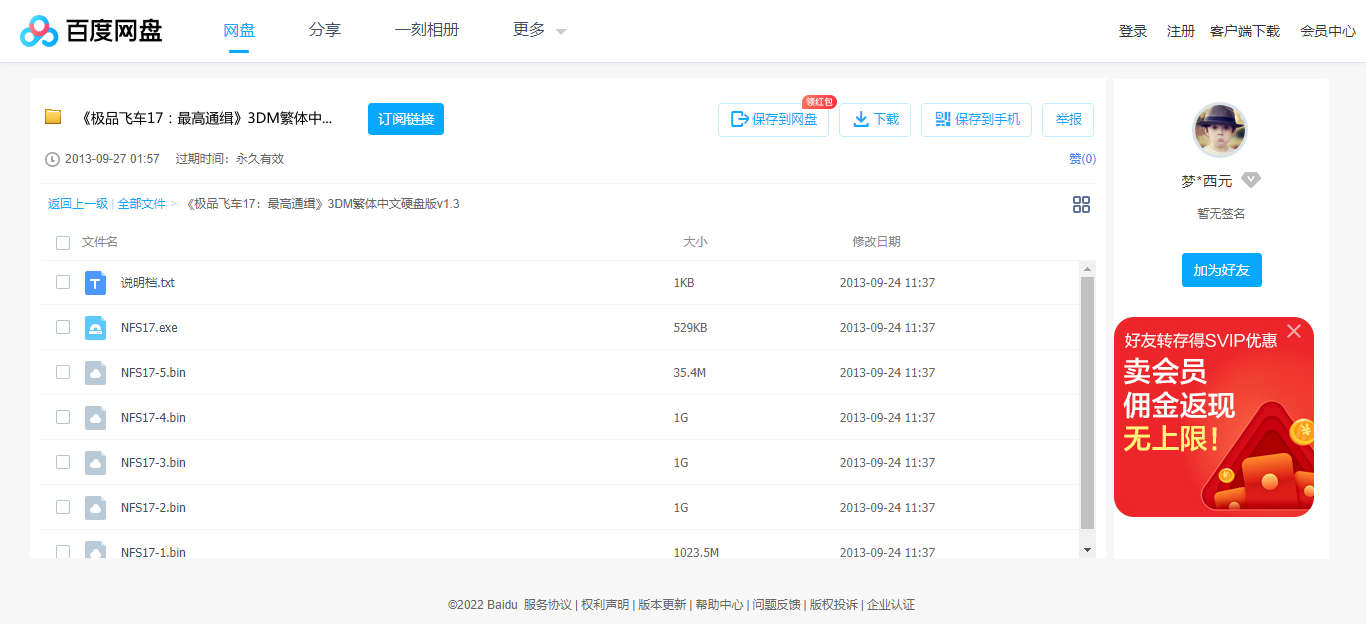
Task: Check the select-all files checkbox
Action: [x=63, y=242]
